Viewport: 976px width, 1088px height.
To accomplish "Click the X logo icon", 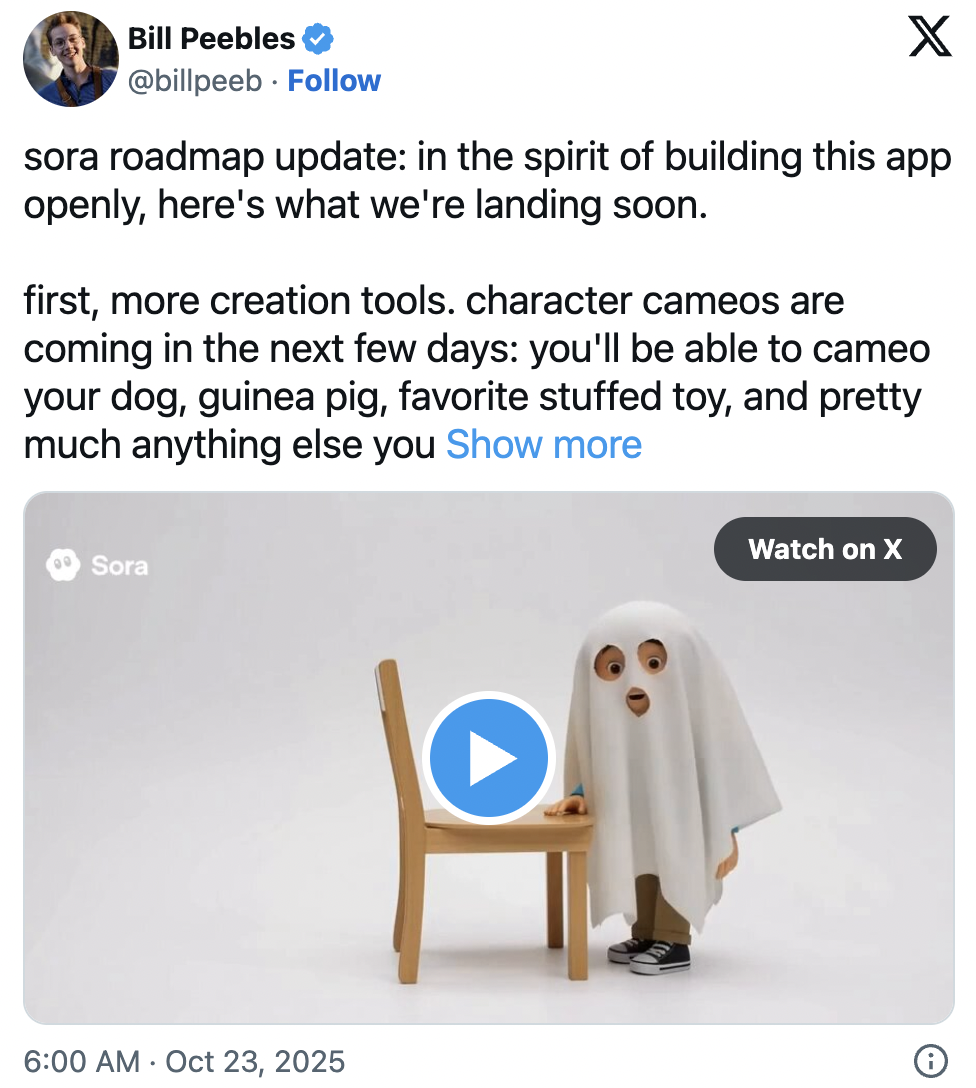I will (x=930, y=37).
